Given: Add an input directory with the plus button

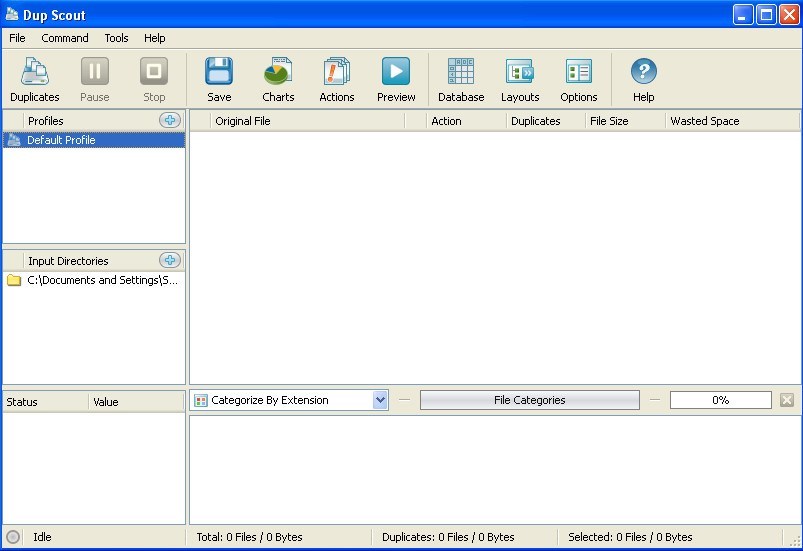Looking at the screenshot, I should 170,260.
